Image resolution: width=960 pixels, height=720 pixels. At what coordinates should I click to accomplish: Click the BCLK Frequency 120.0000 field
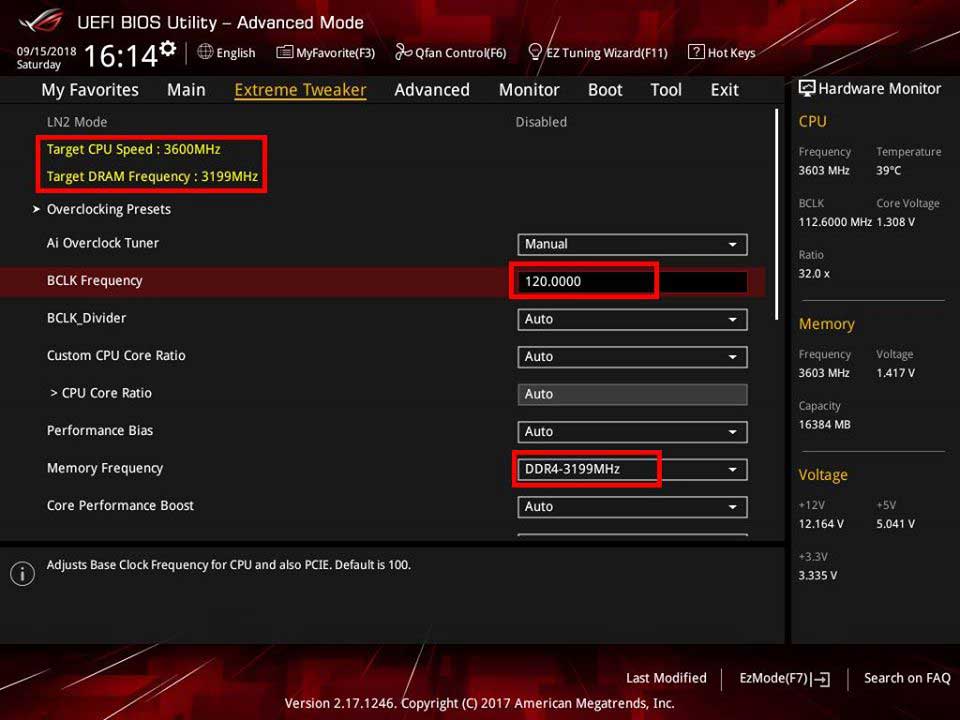[x=632, y=282]
